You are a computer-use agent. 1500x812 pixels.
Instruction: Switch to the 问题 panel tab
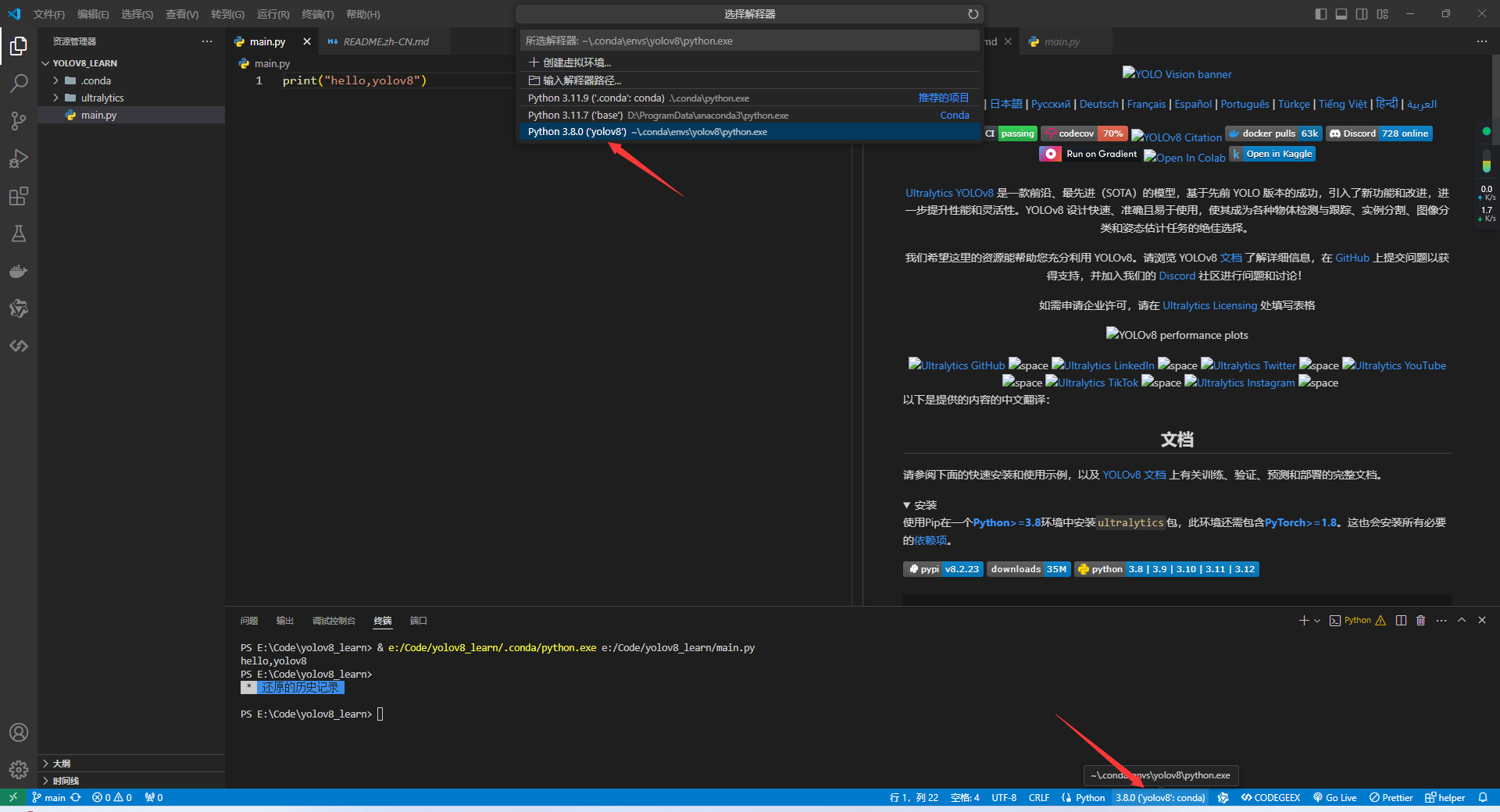pyautogui.click(x=249, y=621)
